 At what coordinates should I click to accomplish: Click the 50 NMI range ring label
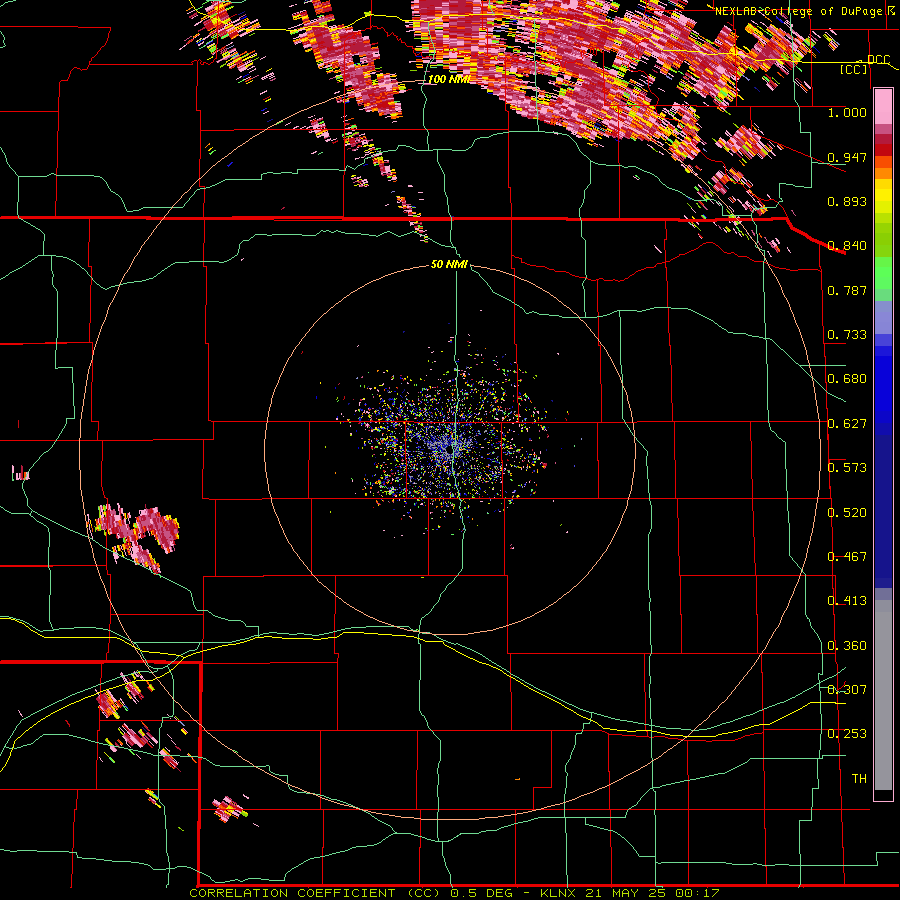pos(449,264)
